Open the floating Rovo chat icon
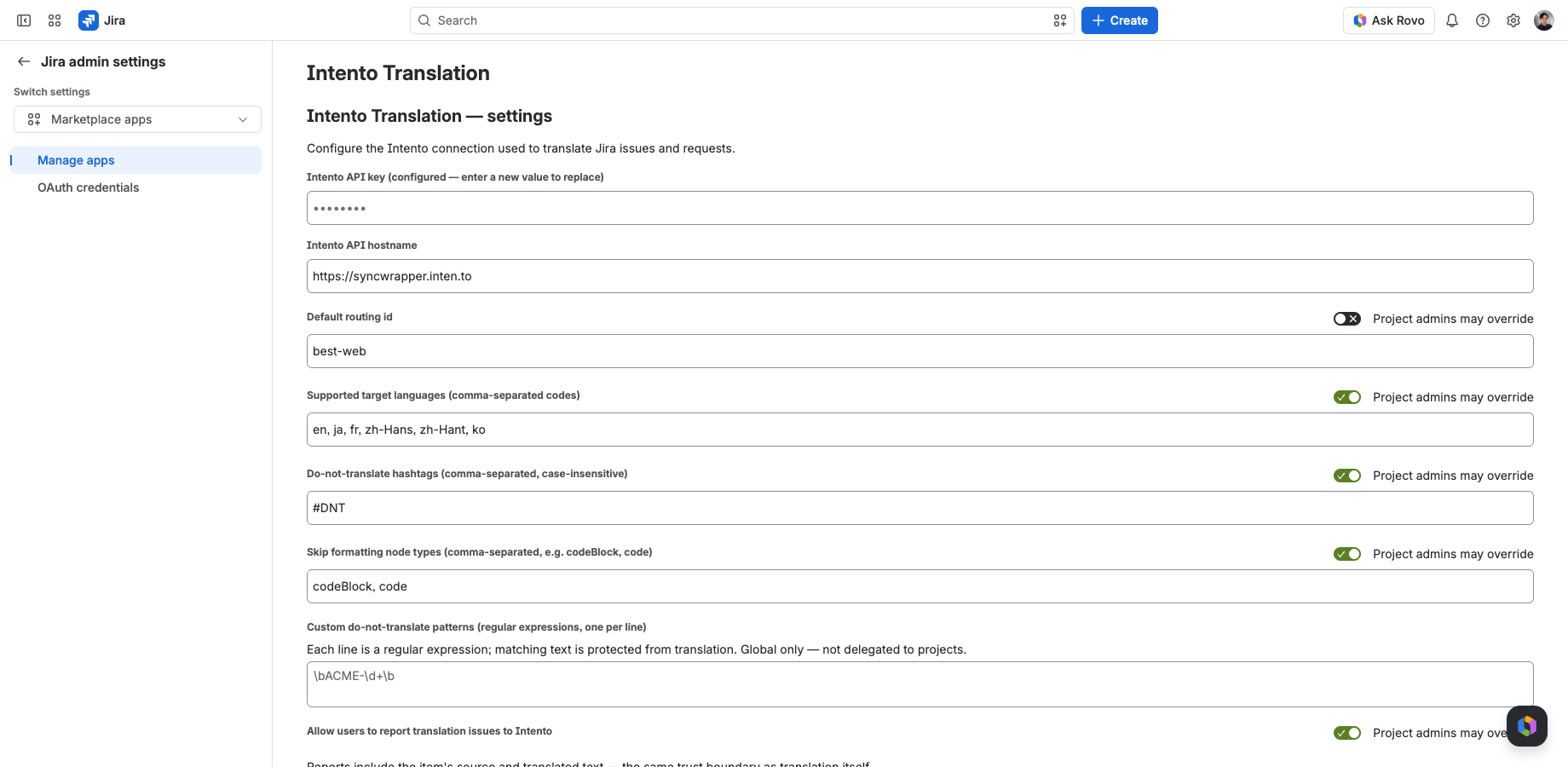This screenshot has width=1568, height=767. 1527,726
